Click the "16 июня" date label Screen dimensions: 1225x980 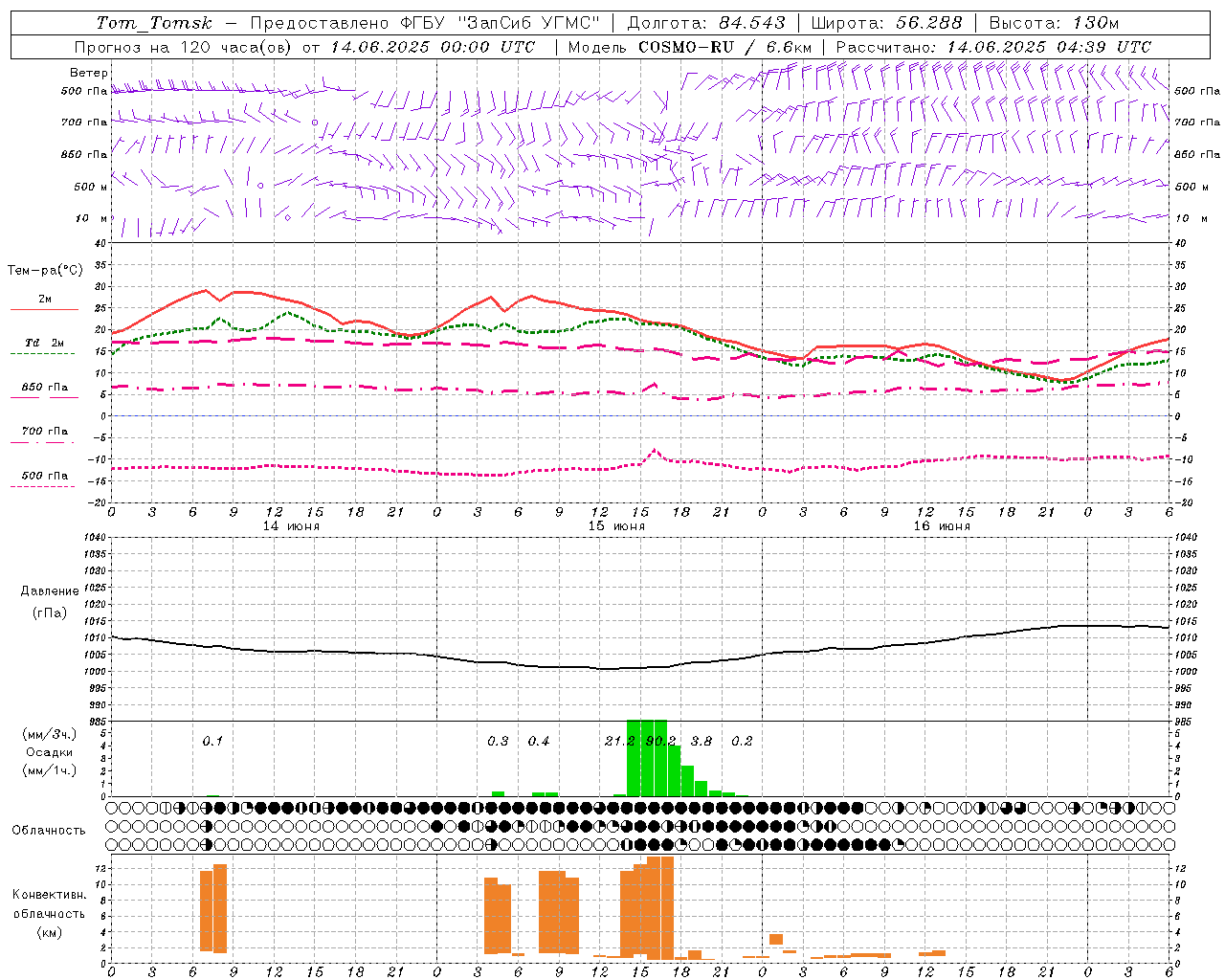(942, 526)
